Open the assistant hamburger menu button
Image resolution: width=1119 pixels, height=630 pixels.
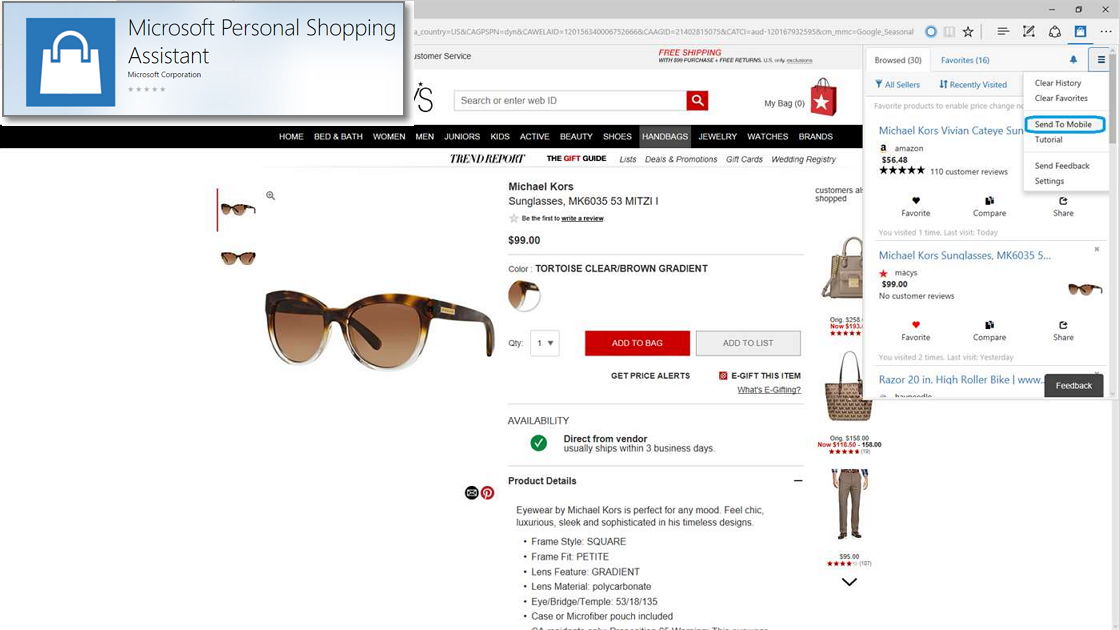point(1100,60)
